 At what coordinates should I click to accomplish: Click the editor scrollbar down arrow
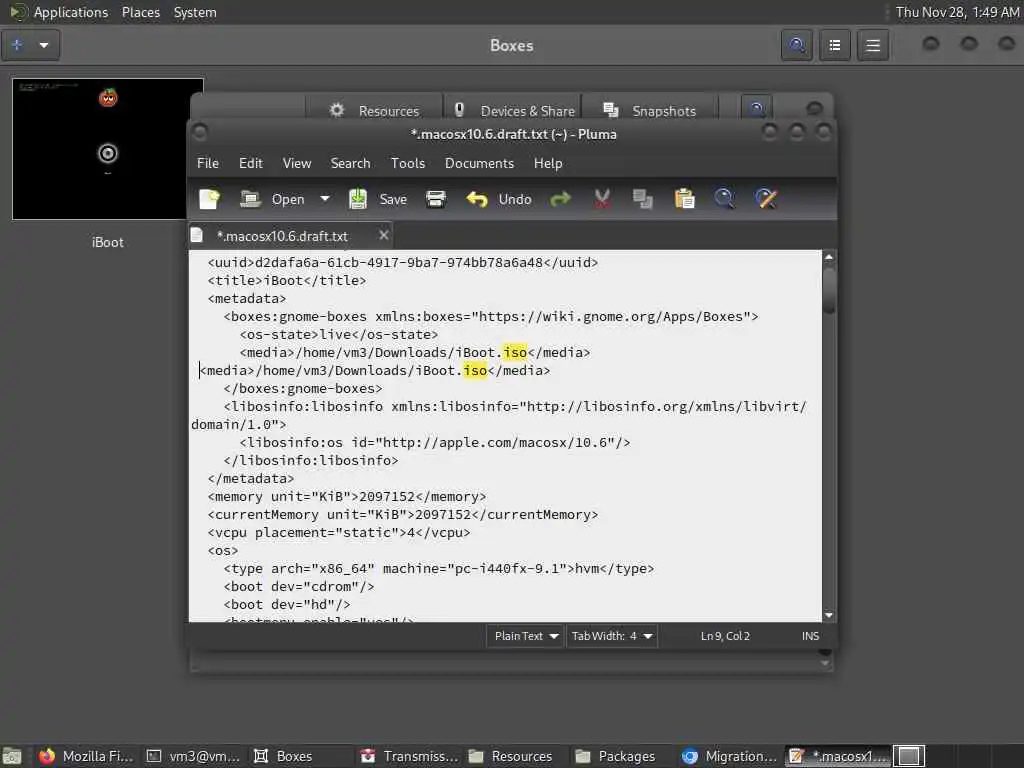[829, 615]
